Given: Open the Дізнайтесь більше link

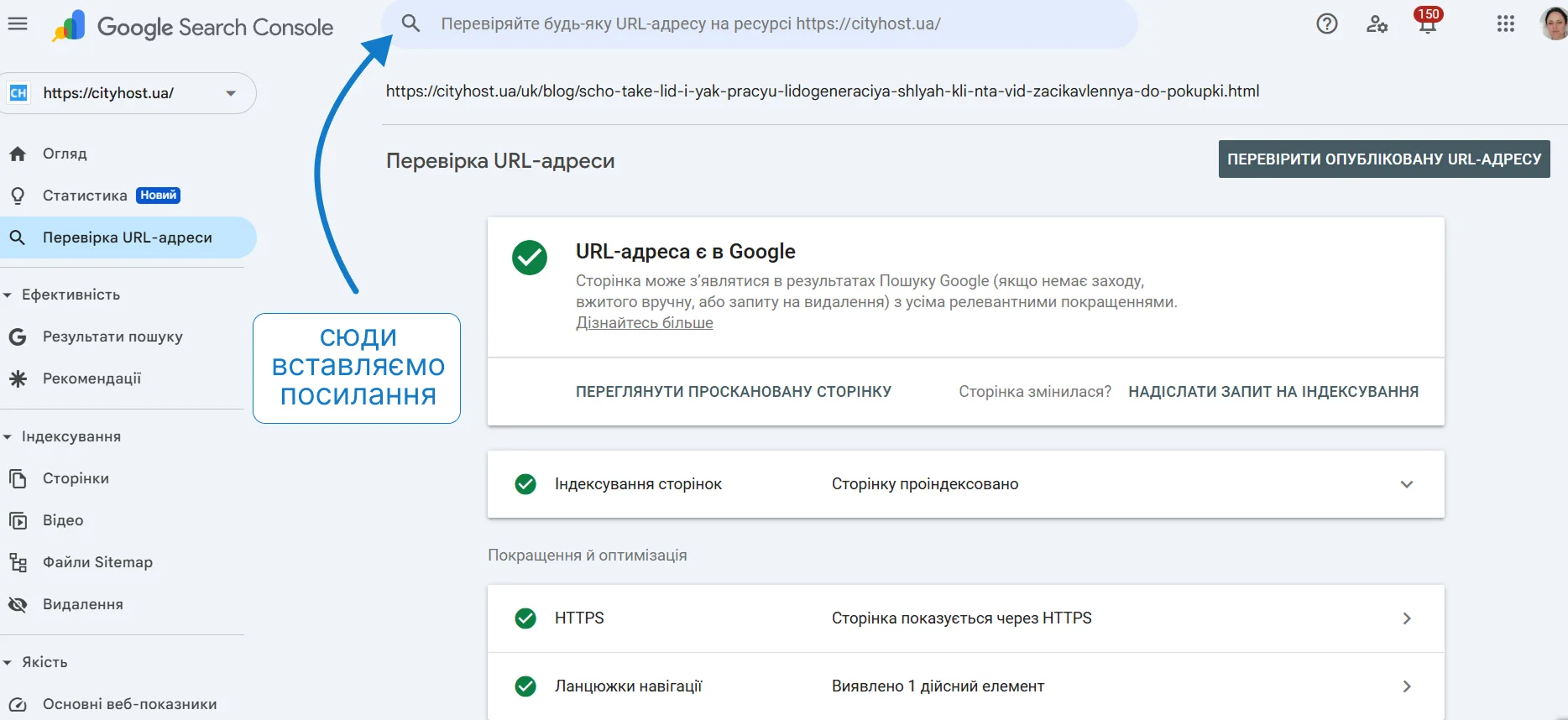Looking at the screenshot, I should pyautogui.click(x=644, y=323).
